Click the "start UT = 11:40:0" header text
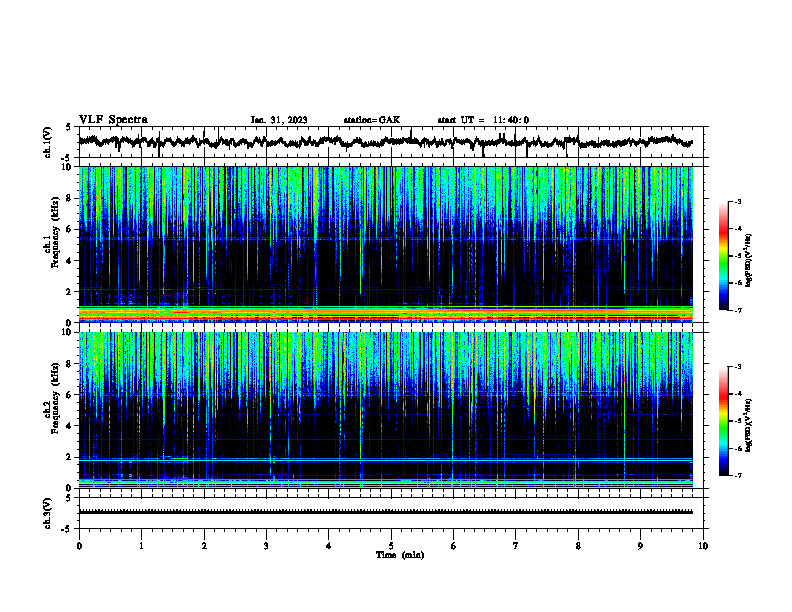The width and height of the screenshot is (792, 612). click(x=483, y=120)
